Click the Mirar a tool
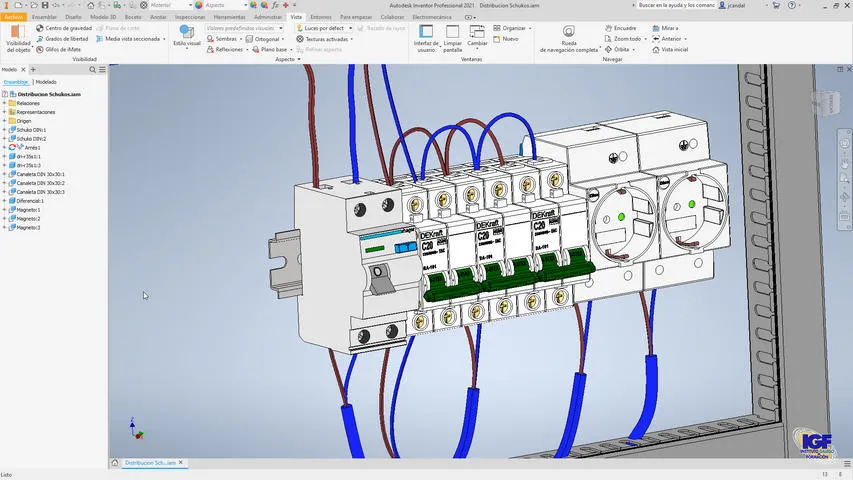 pos(665,28)
